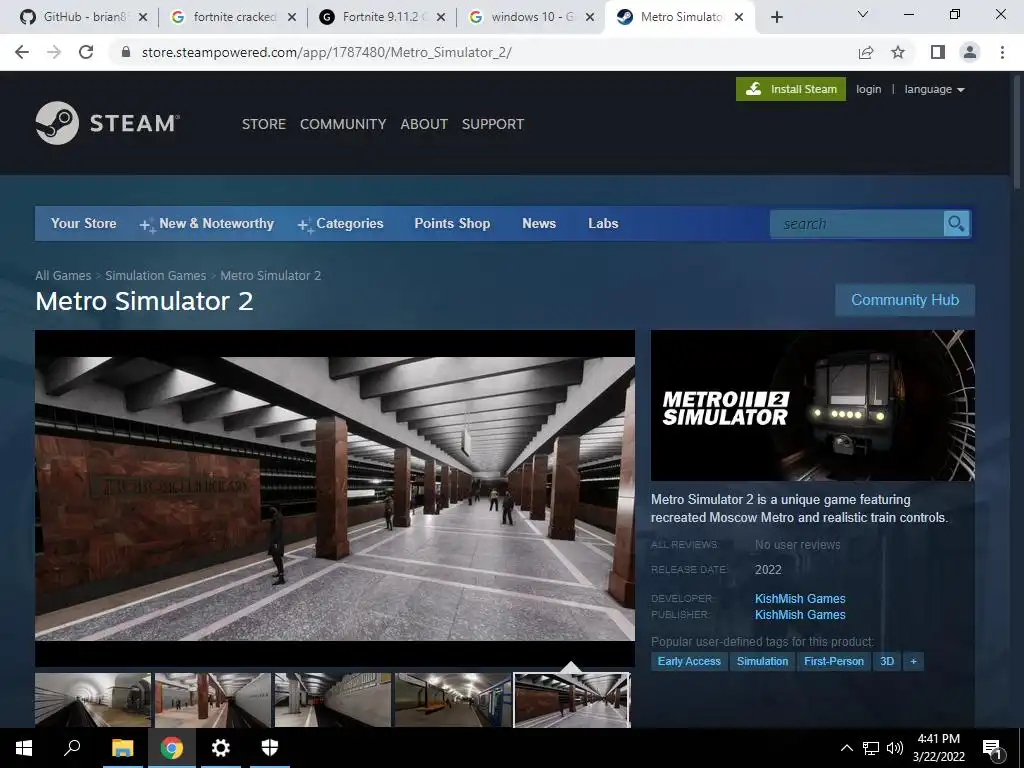This screenshot has height=768, width=1024.
Task: Open File Explorer from taskbar
Action: point(122,748)
